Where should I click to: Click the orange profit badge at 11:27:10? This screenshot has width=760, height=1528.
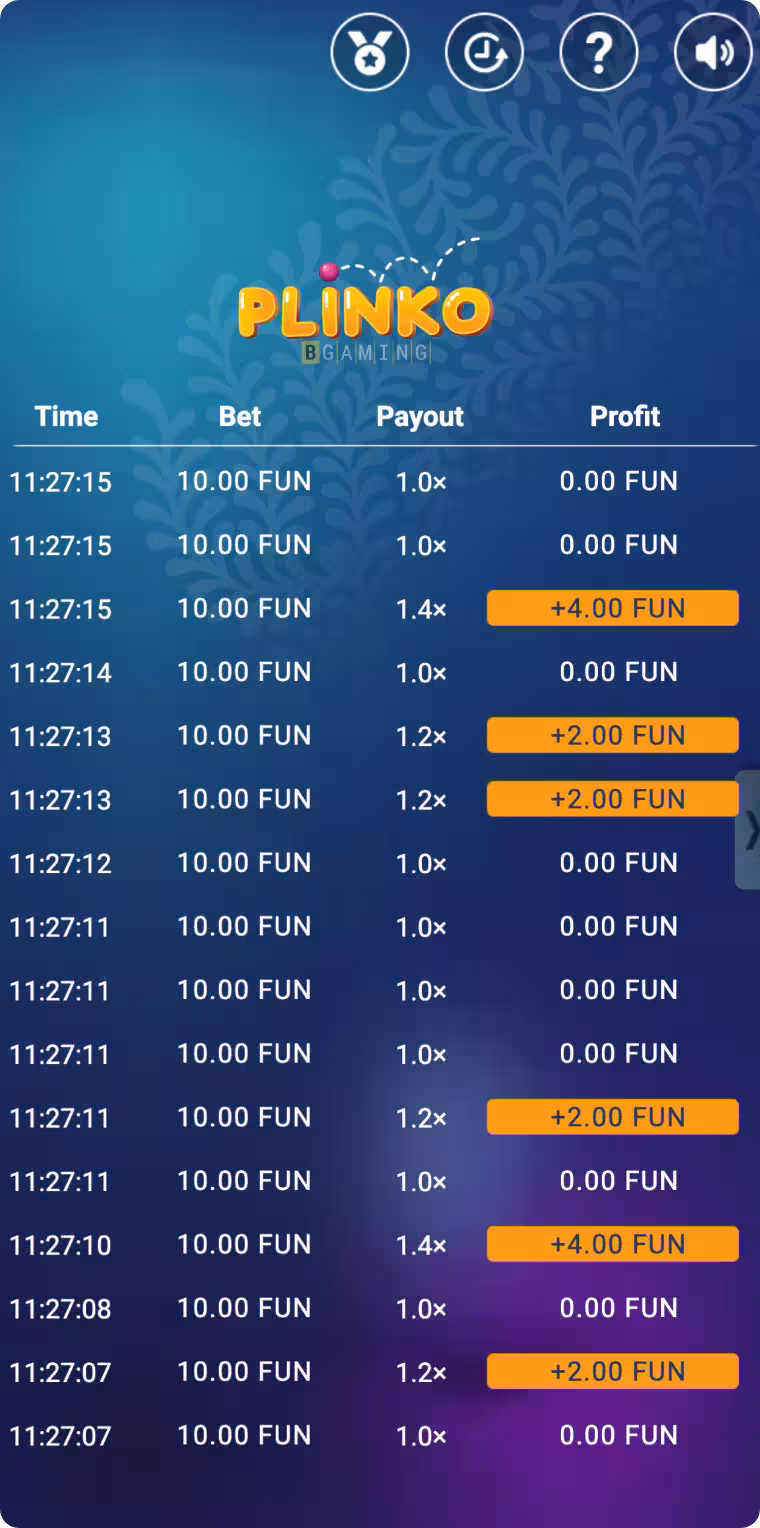click(612, 1244)
